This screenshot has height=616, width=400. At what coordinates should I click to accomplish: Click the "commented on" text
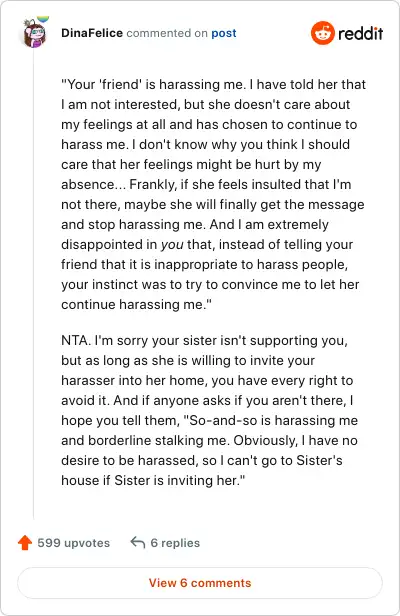click(167, 33)
